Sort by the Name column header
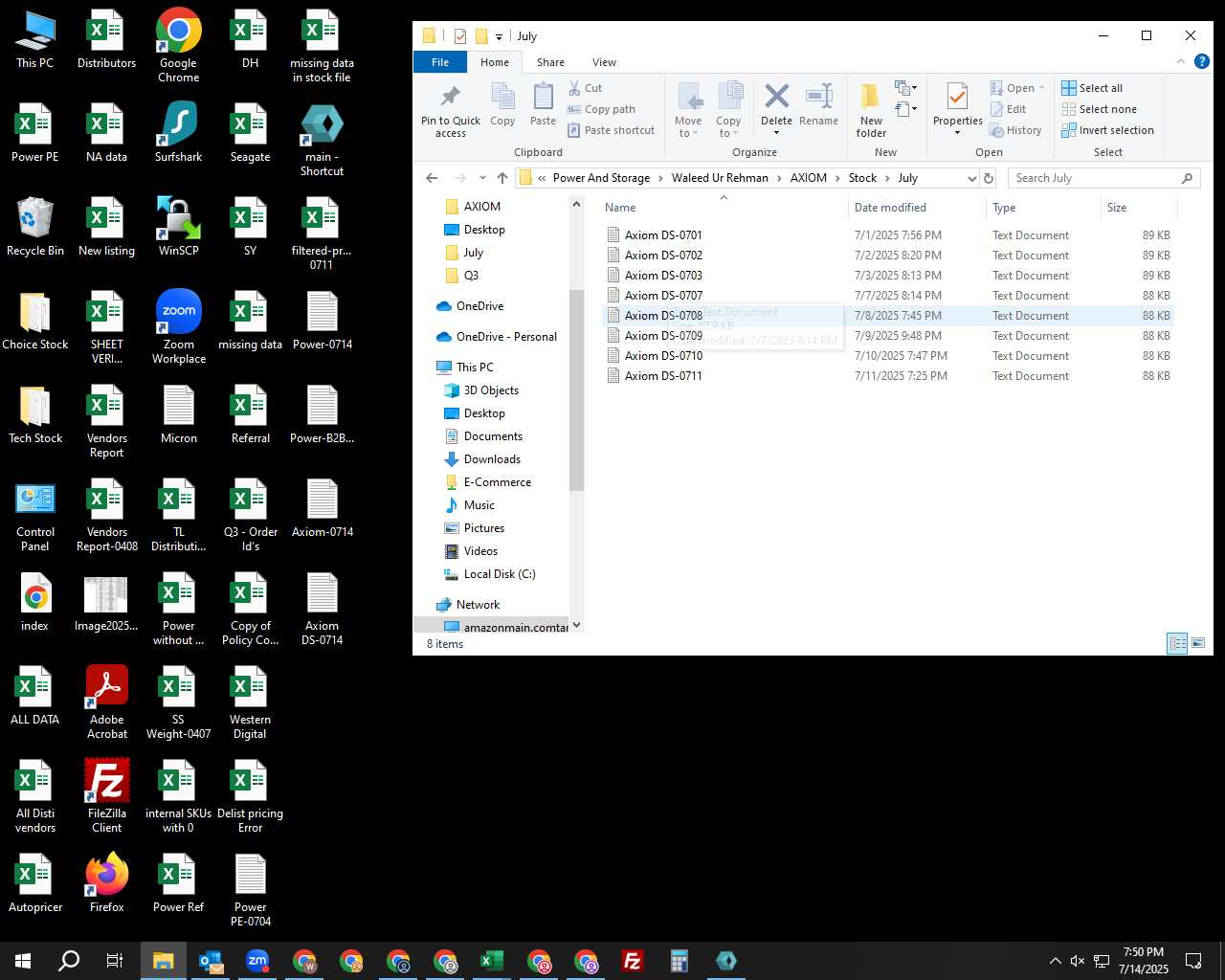 pos(724,208)
